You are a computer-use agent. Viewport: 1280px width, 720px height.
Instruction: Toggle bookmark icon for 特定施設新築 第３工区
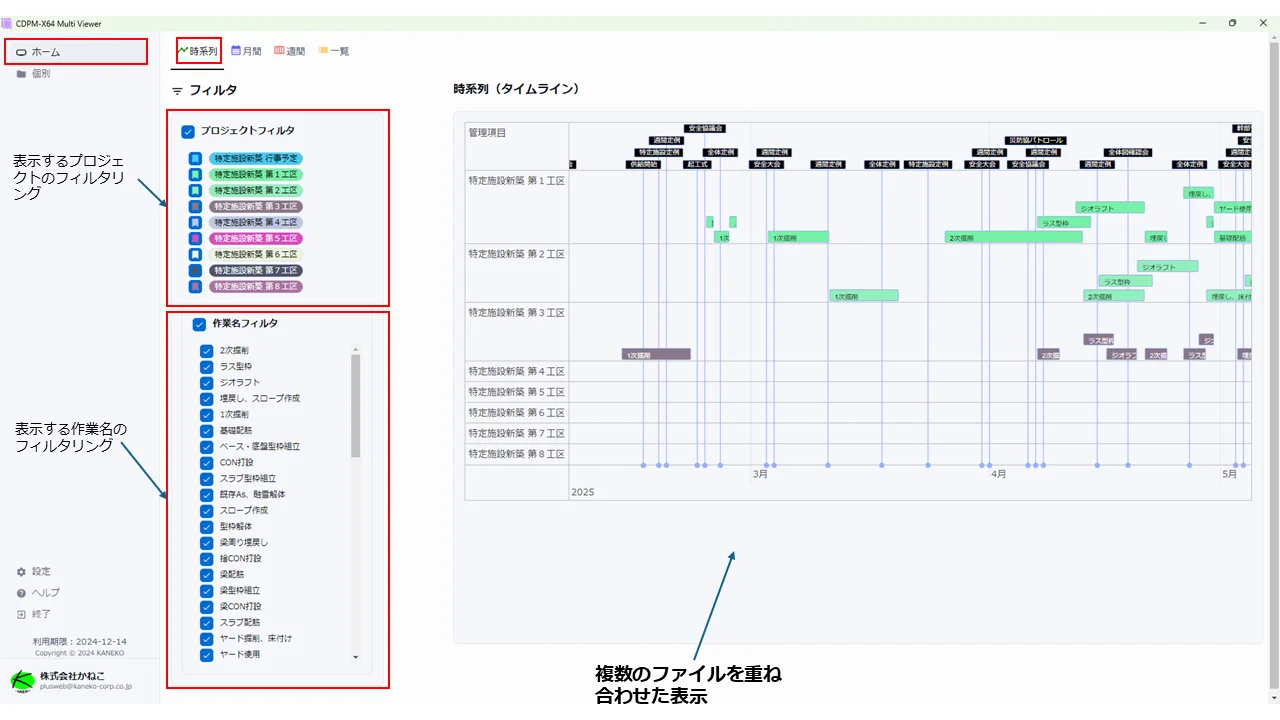[196, 206]
